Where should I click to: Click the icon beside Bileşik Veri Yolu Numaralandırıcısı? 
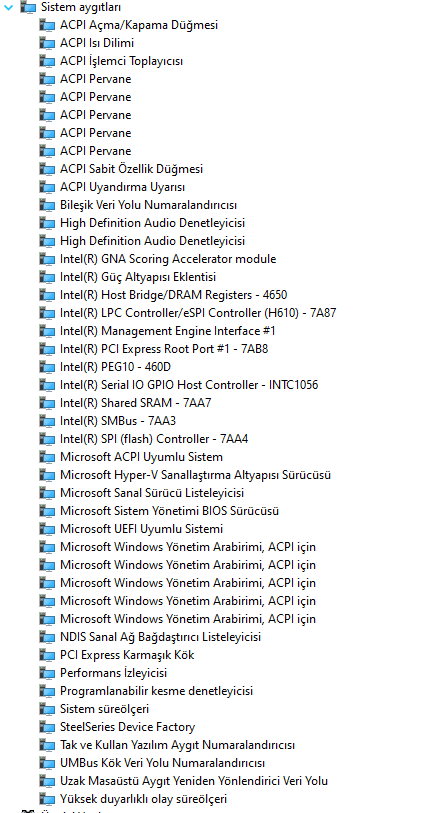(x=47, y=205)
